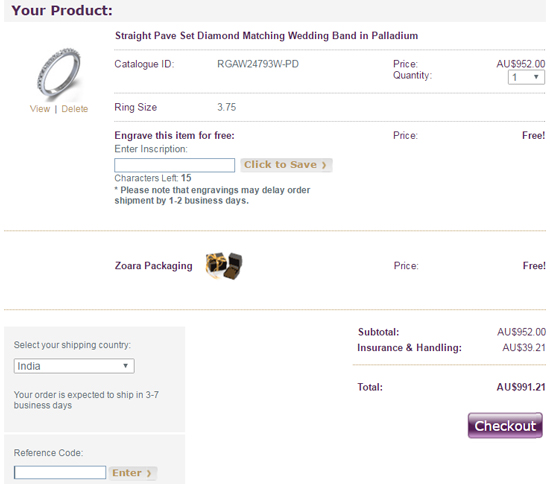Open the shipping country dropdown showing India
Screen dimensions: 550x484
(x=74, y=366)
